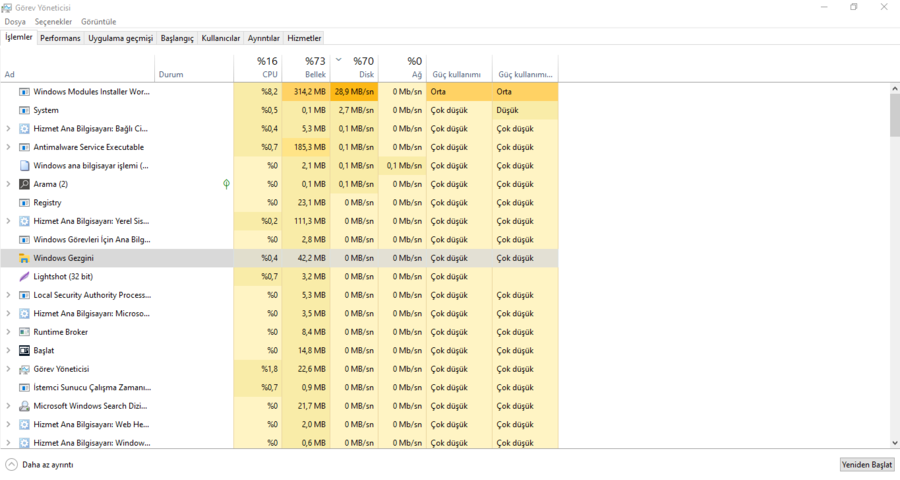Open the Dosya menu

(15, 22)
